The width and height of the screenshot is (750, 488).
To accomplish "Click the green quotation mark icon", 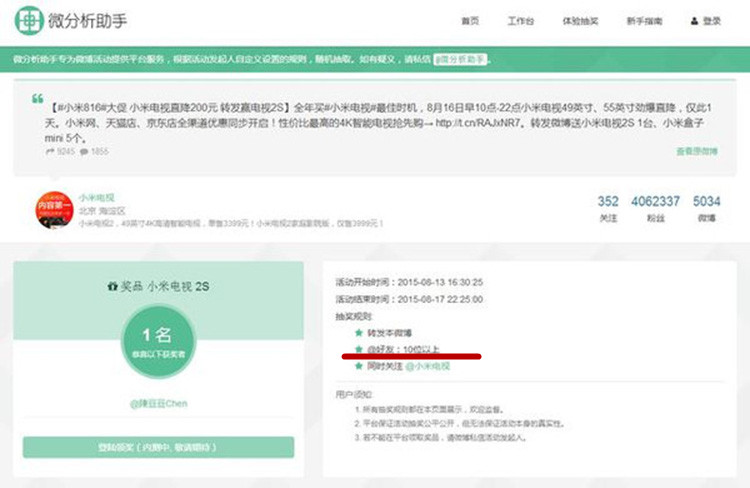I will click(38, 99).
